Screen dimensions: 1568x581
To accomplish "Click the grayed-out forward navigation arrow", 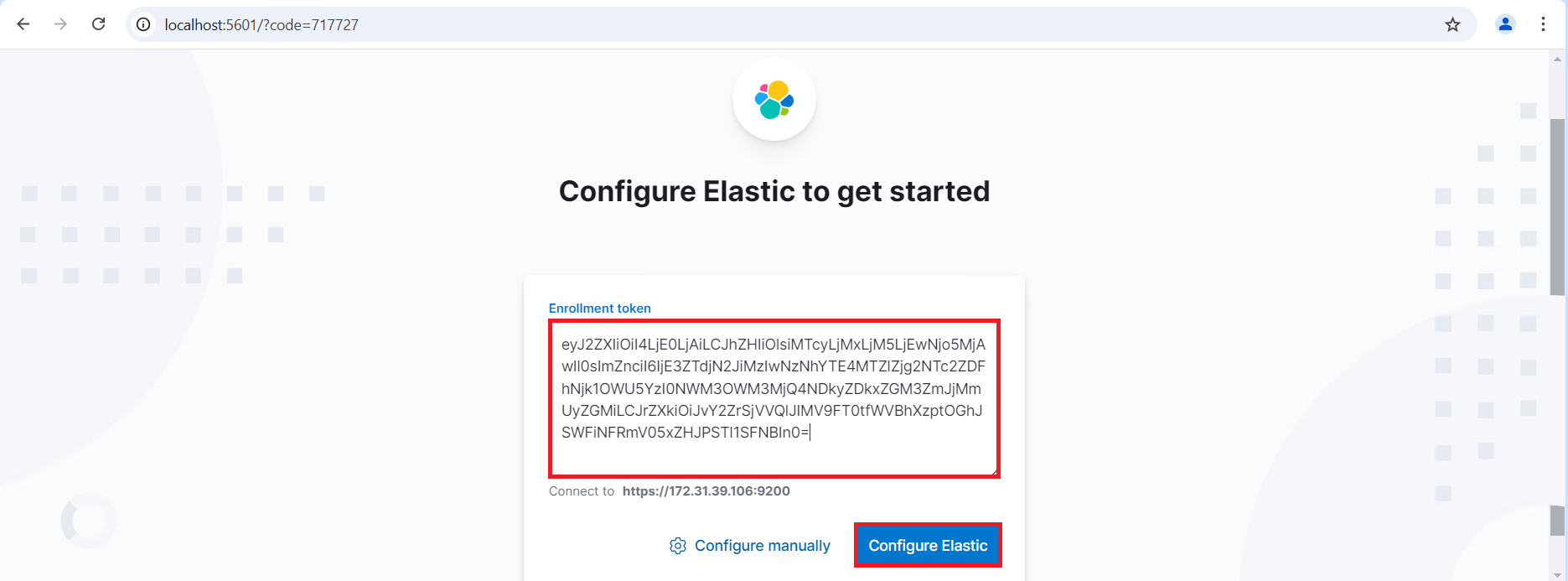I will click(x=60, y=24).
